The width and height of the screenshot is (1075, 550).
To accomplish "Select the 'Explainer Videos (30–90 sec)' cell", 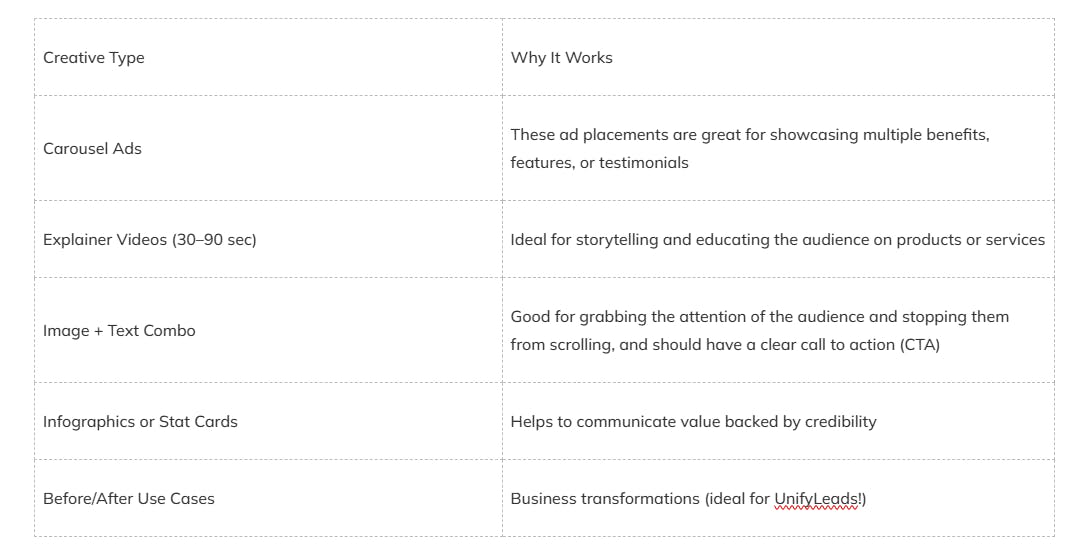I will [x=268, y=239].
